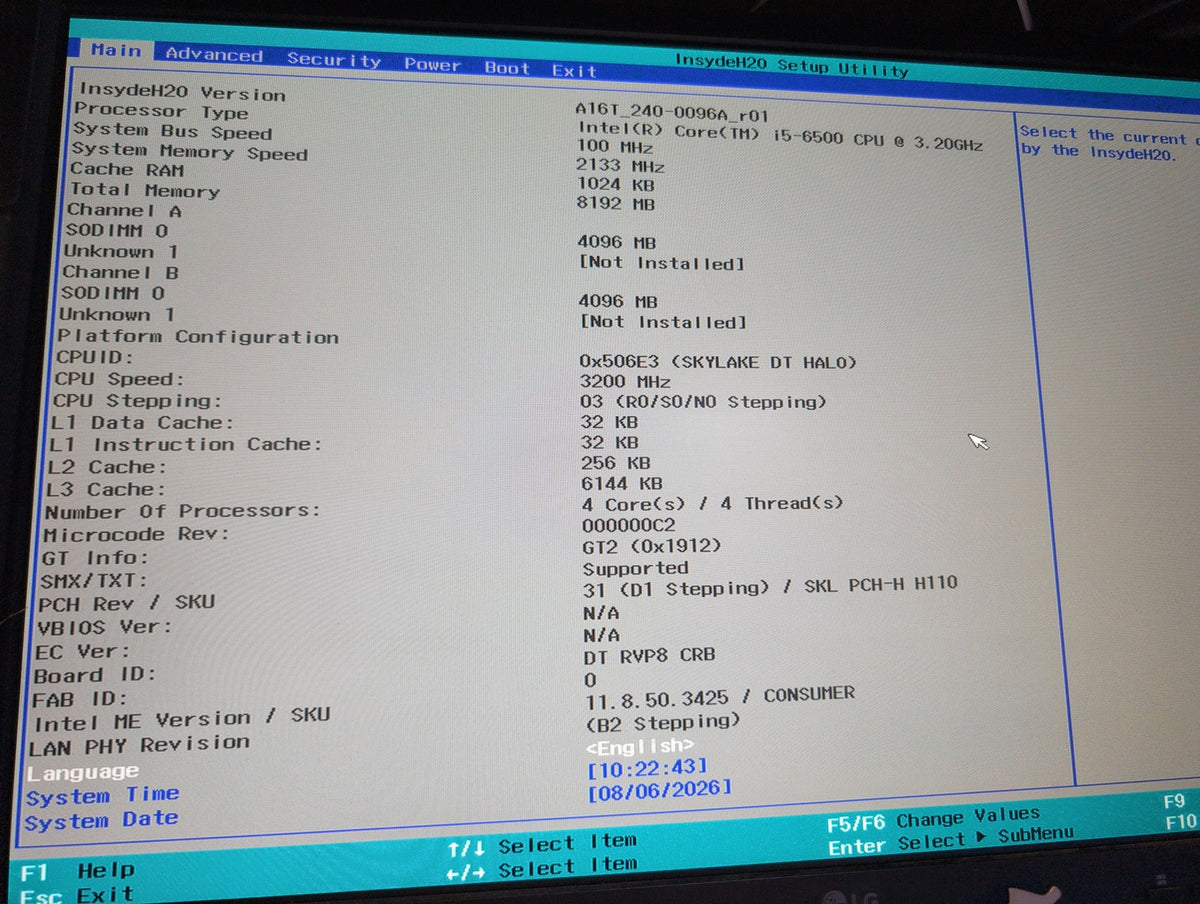Select the Power tab
The height and width of the screenshot is (904, 1200).
click(432, 64)
